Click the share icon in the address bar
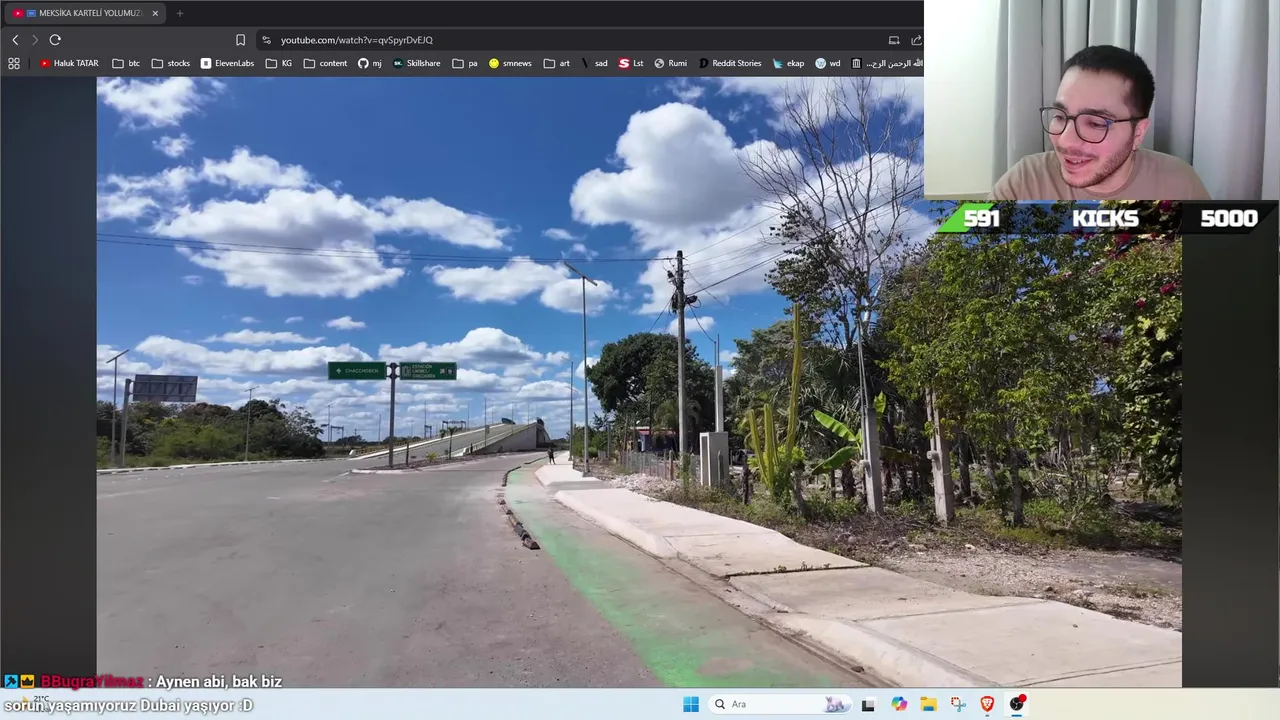 [x=916, y=40]
